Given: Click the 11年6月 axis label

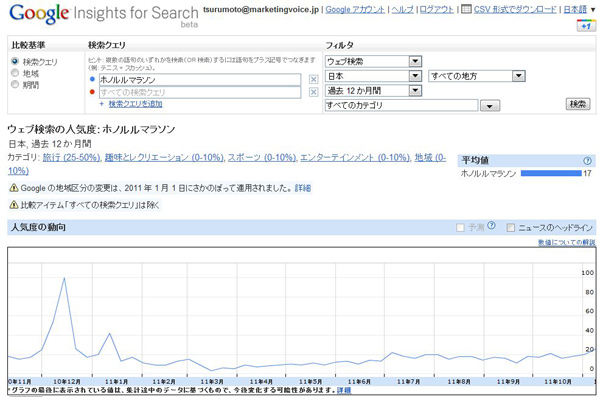Looking at the screenshot, I should [x=359, y=382].
